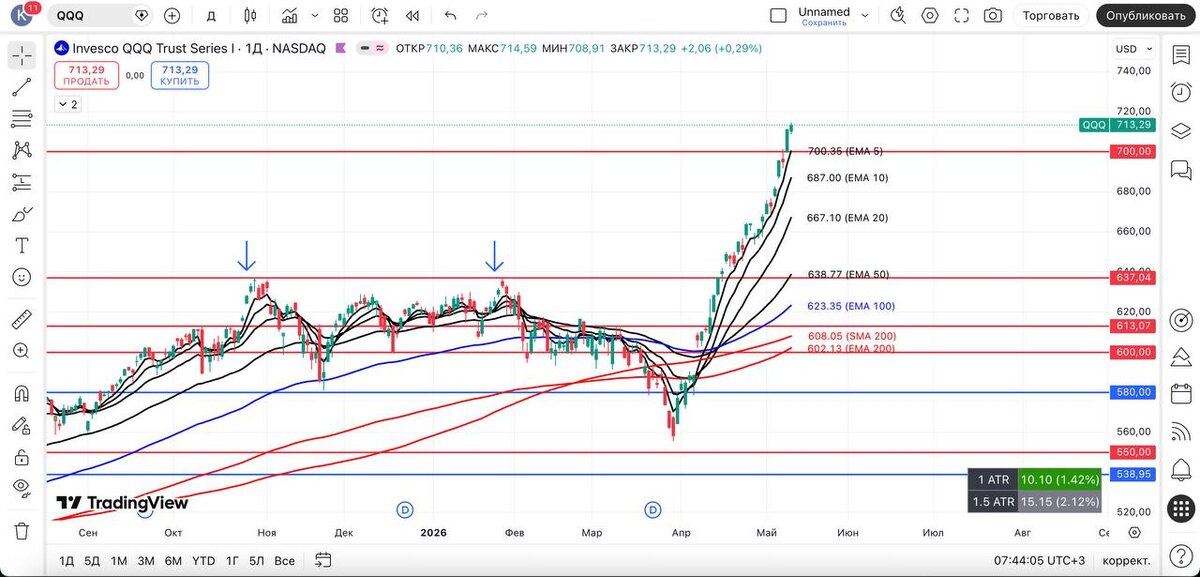Click the Опубликовать button

tap(1147, 15)
